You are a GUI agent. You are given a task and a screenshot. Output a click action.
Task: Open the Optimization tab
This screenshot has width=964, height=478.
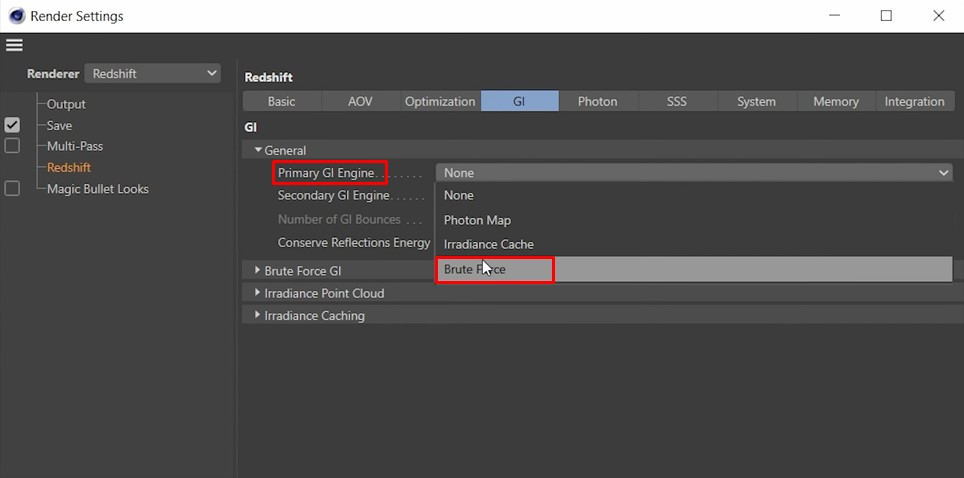440,101
